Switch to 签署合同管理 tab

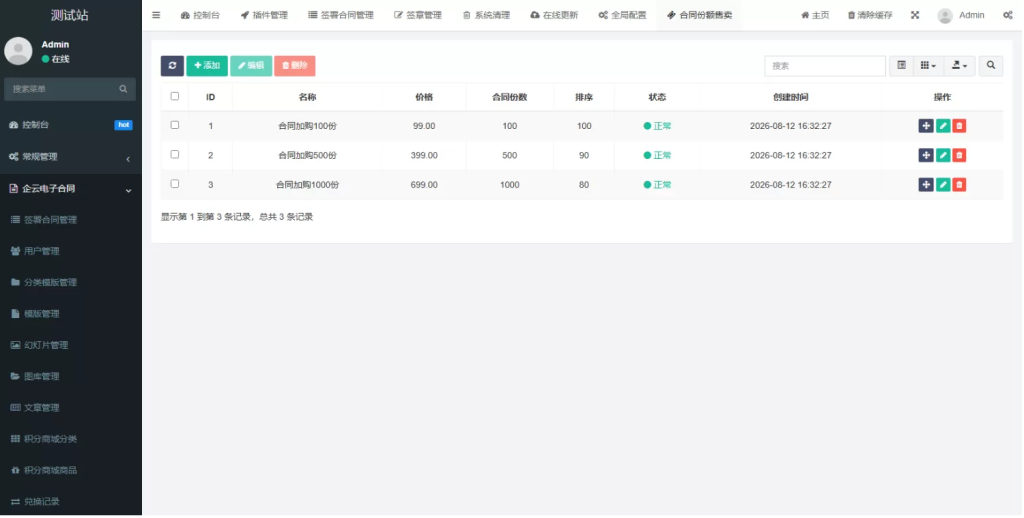[x=341, y=15]
